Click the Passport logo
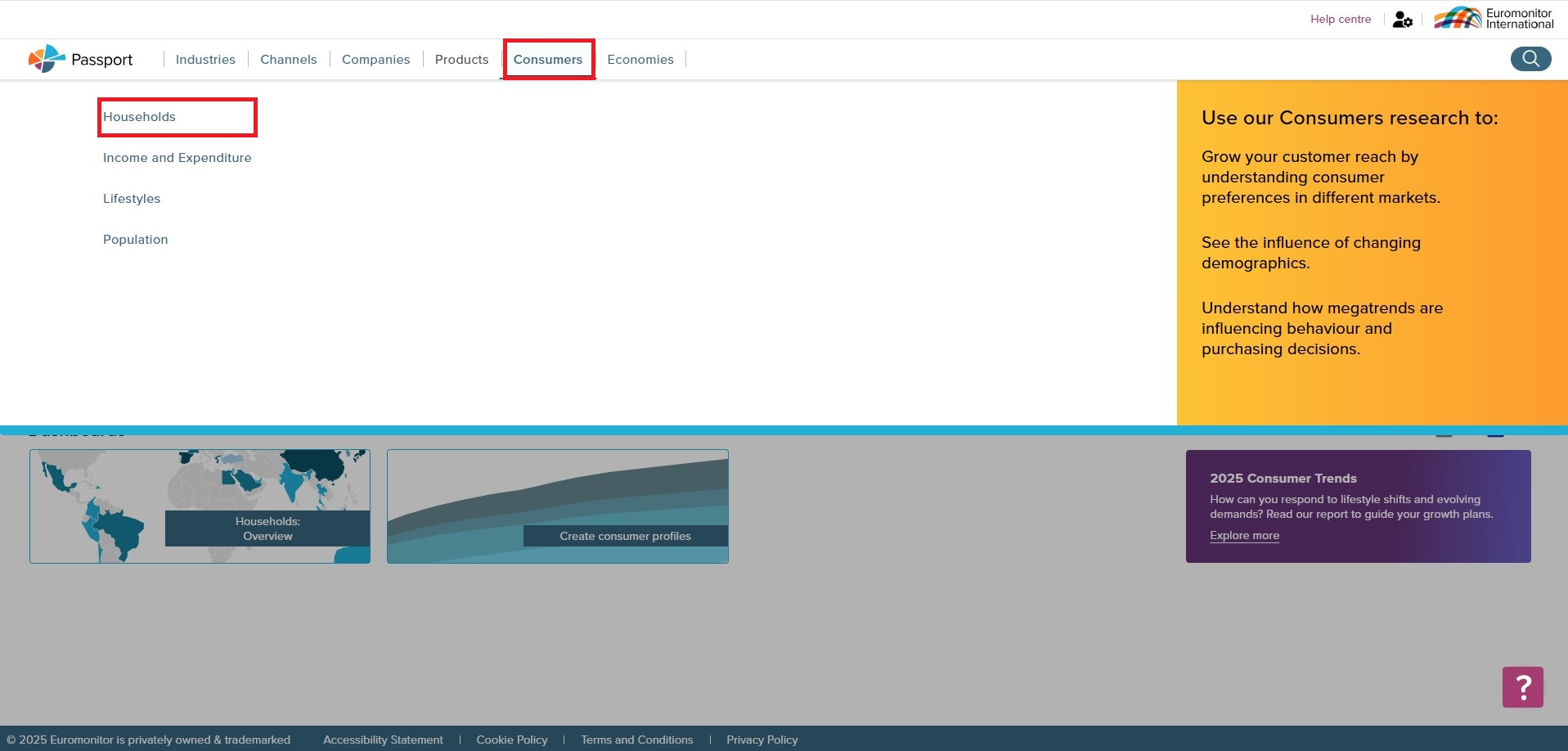The width and height of the screenshot is (1568, 751). pyautogui.click(x=80, y=59)
